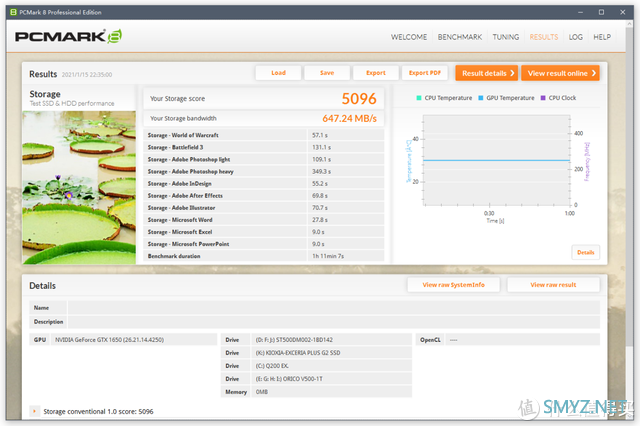The image size is (640, 426).
Task: Click View raw SystemInfo
Action: [453, 285]
